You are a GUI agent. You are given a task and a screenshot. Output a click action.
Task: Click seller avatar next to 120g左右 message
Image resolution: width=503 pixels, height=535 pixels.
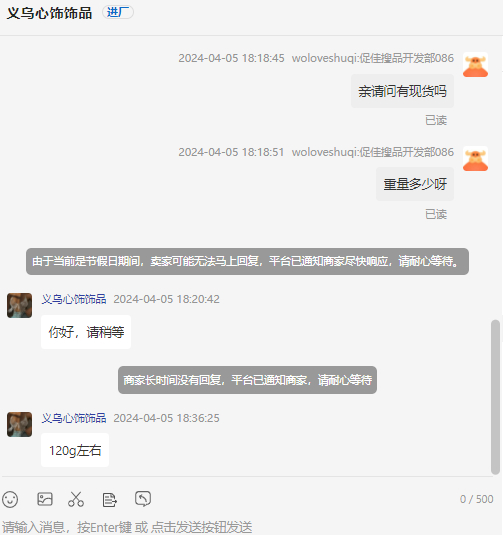(19, 424)
